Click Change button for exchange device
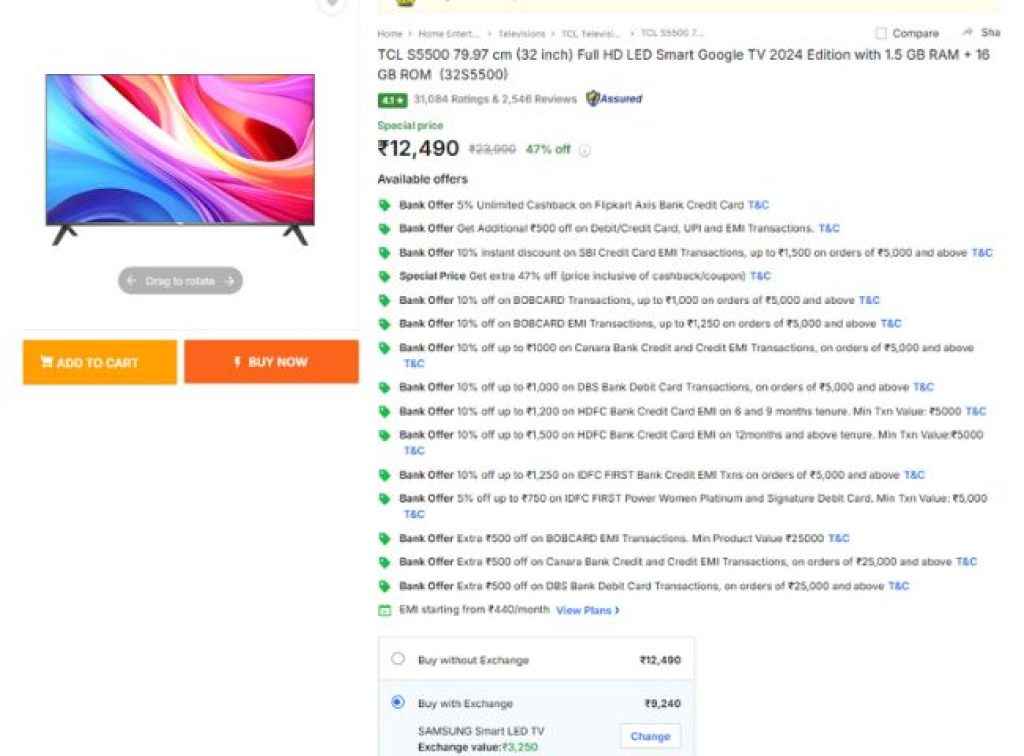Viewport: 1024px width, 756px height. 650,736
